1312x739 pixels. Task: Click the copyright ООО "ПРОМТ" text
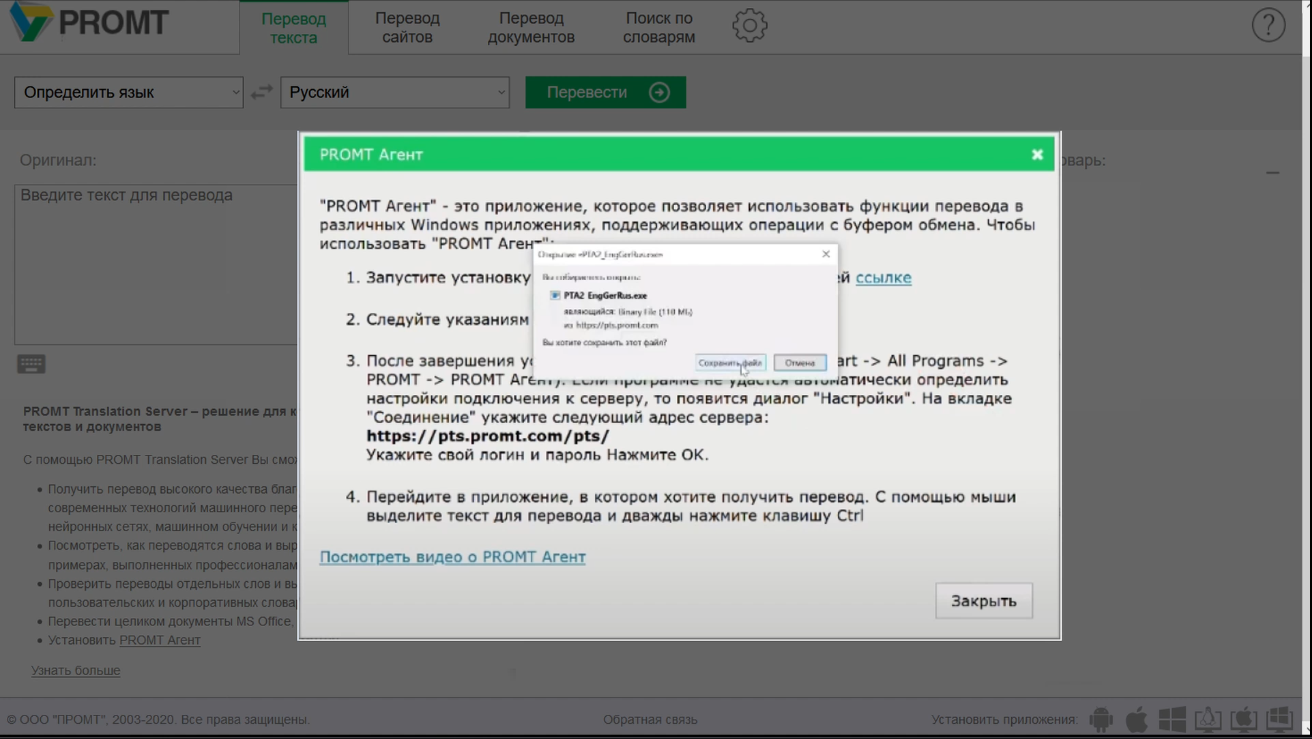158,719
